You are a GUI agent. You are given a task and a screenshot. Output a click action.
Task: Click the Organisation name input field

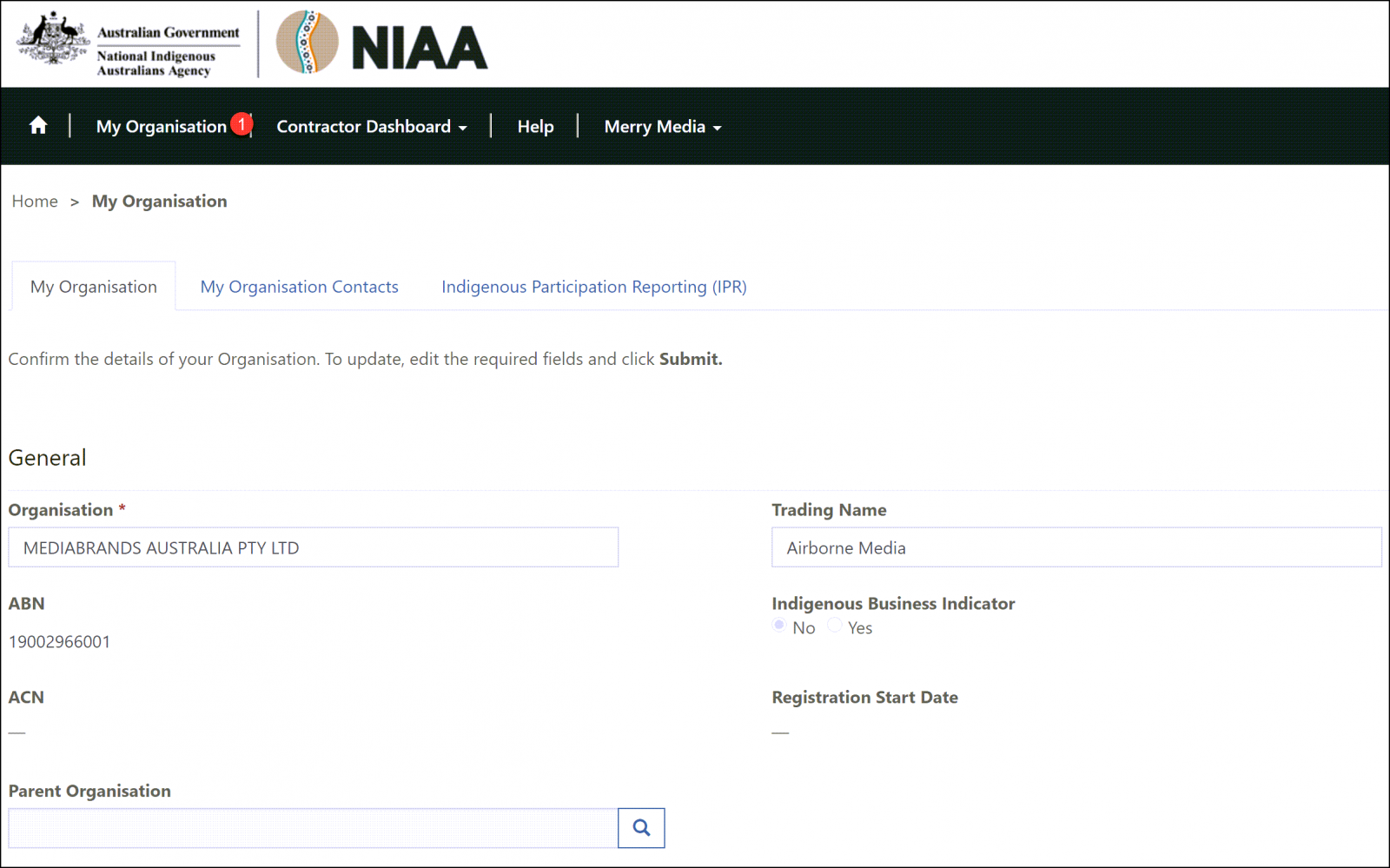tap(314, 547)
